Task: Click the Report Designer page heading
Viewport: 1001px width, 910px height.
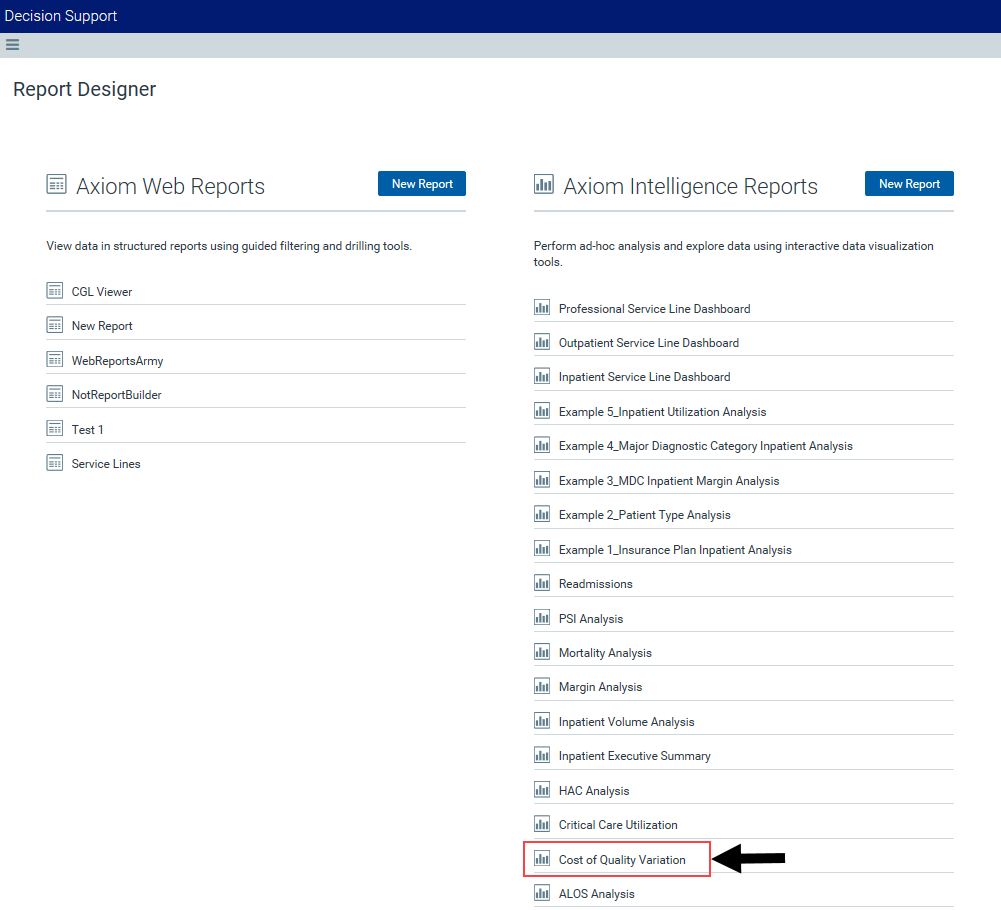Action: click(x=84, y=89)
